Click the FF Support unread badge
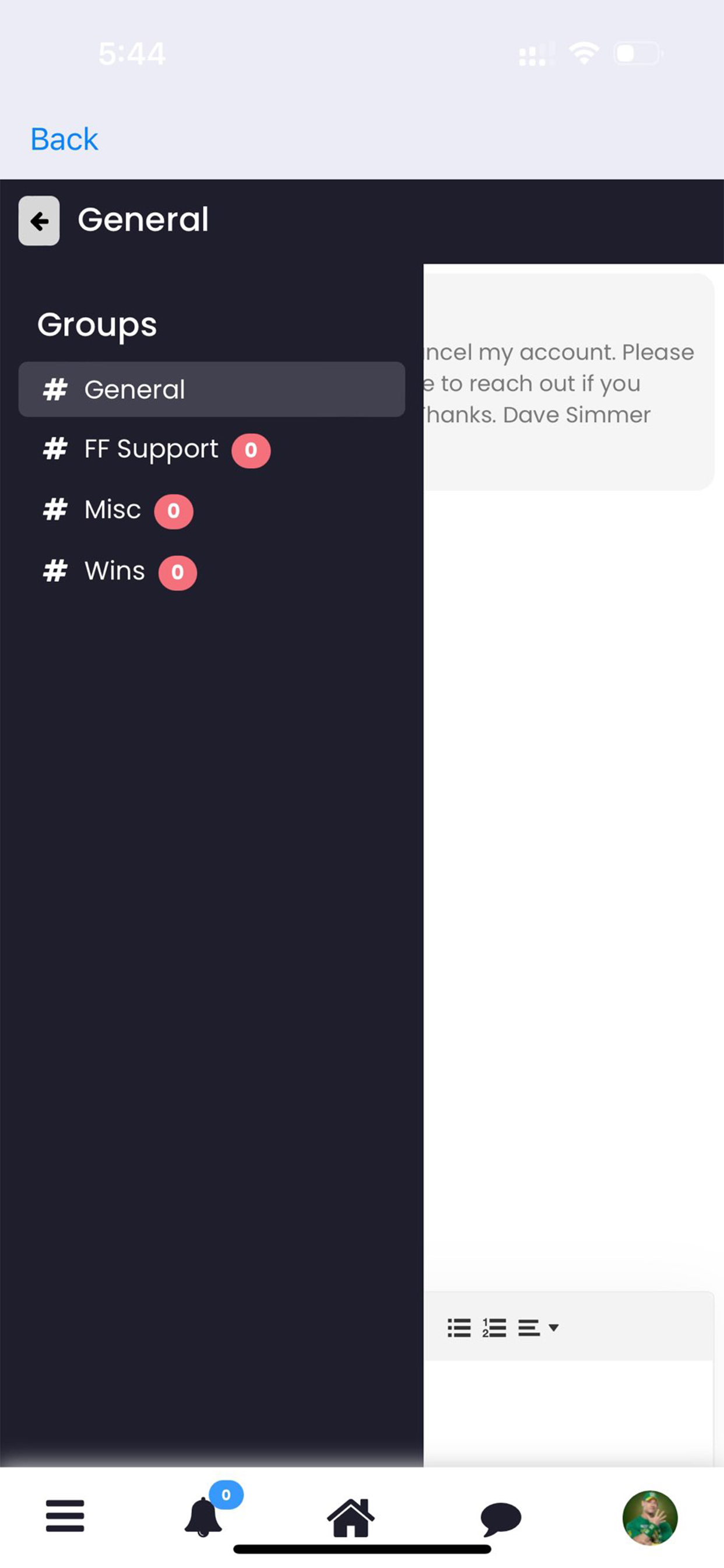Image resolution: width=724 pixels, height=1568 pixels. pos(251,450)
